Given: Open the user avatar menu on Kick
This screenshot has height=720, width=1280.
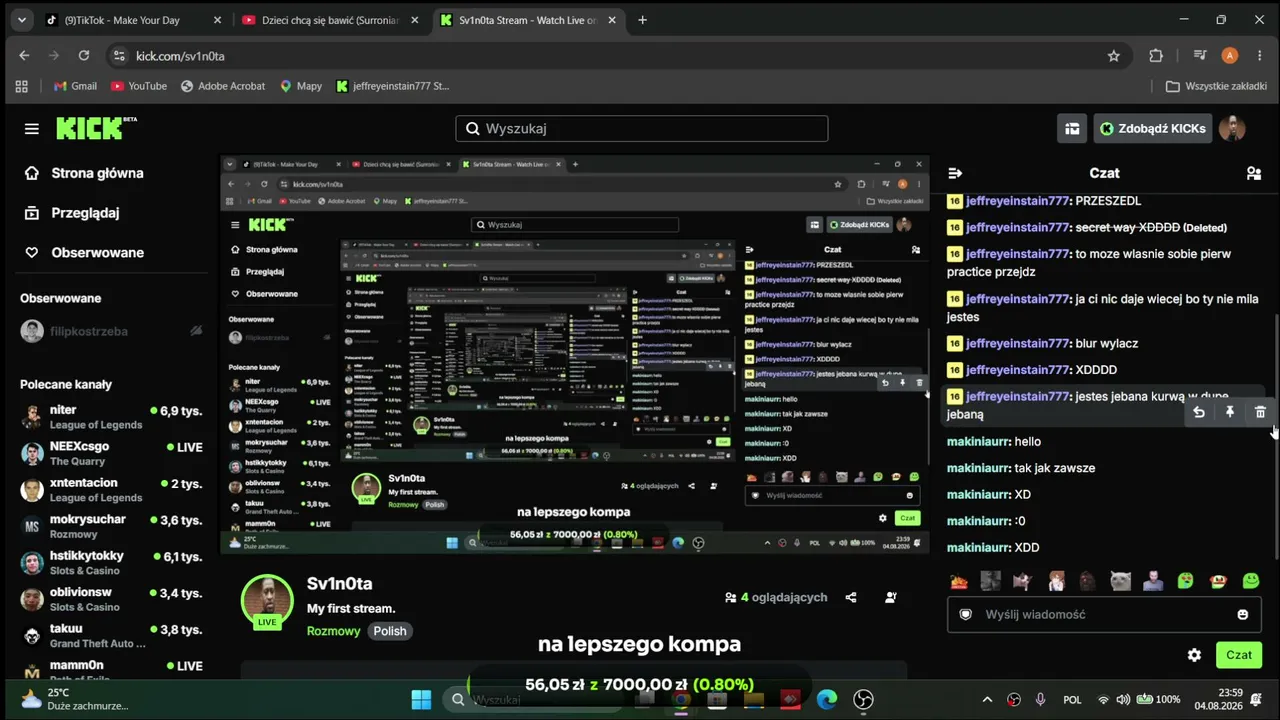Looking at the screenshot, I should (x=1232, y=128).
